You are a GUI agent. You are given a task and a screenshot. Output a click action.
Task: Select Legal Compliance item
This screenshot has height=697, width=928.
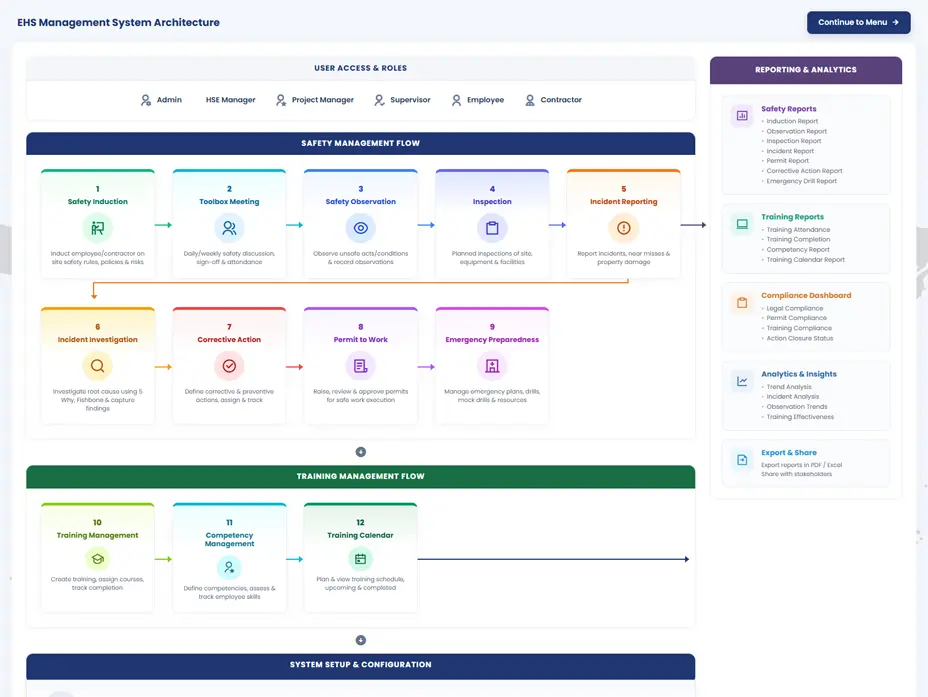tap(794, 308)
